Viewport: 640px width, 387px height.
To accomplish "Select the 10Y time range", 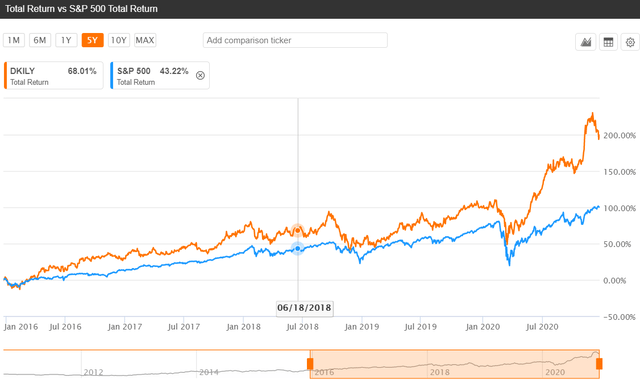I will pos(119,40).
